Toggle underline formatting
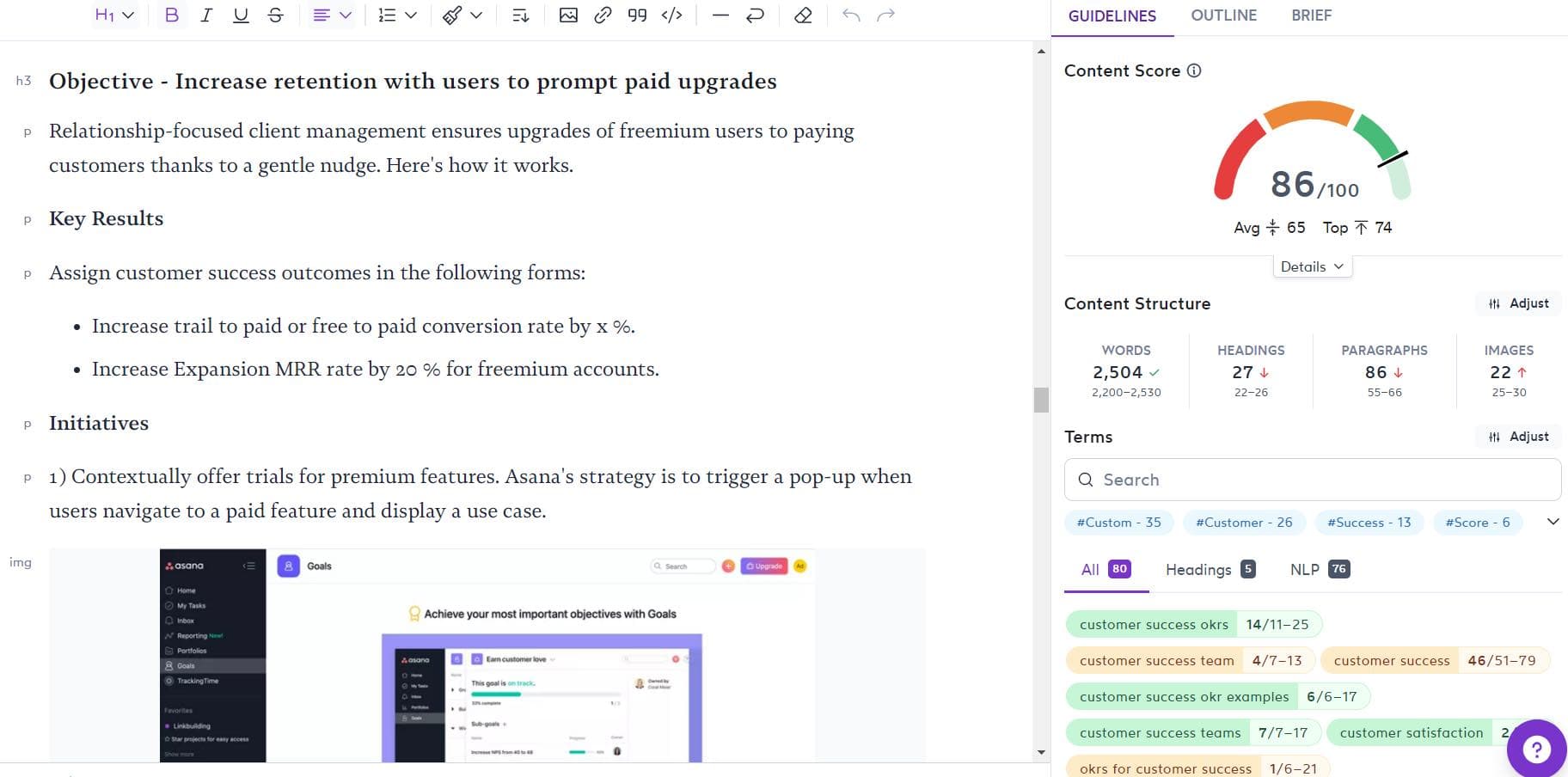Viewport: 1568px width, 777px height. coord(241,15)
